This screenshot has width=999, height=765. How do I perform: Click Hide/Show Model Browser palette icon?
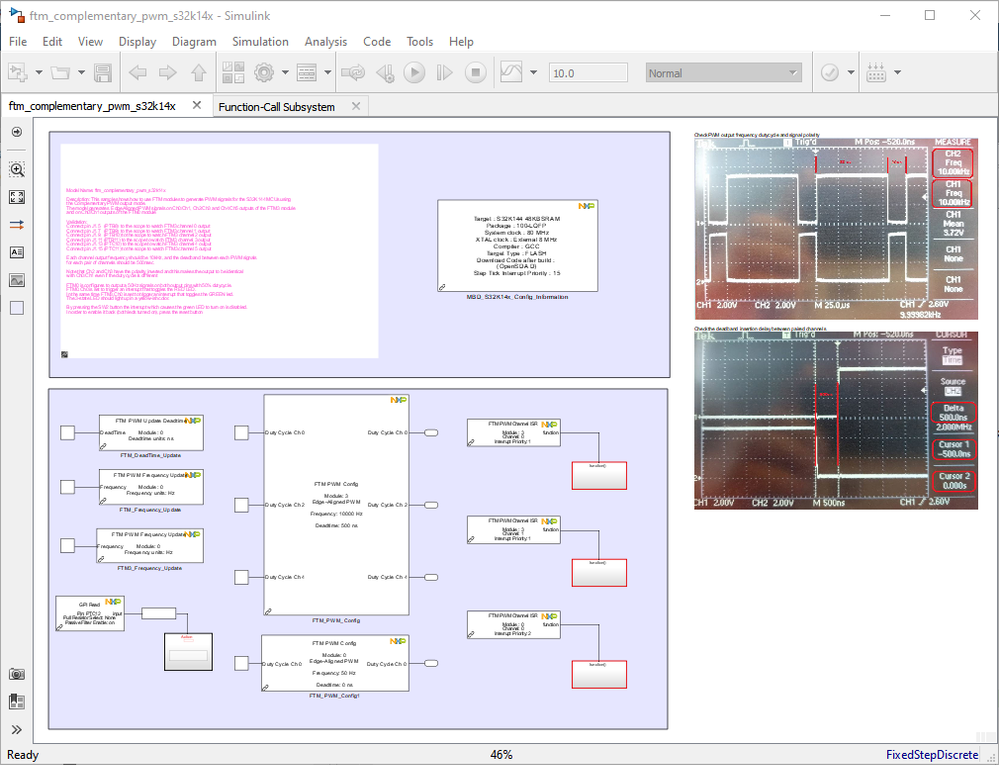pos(17,132)
